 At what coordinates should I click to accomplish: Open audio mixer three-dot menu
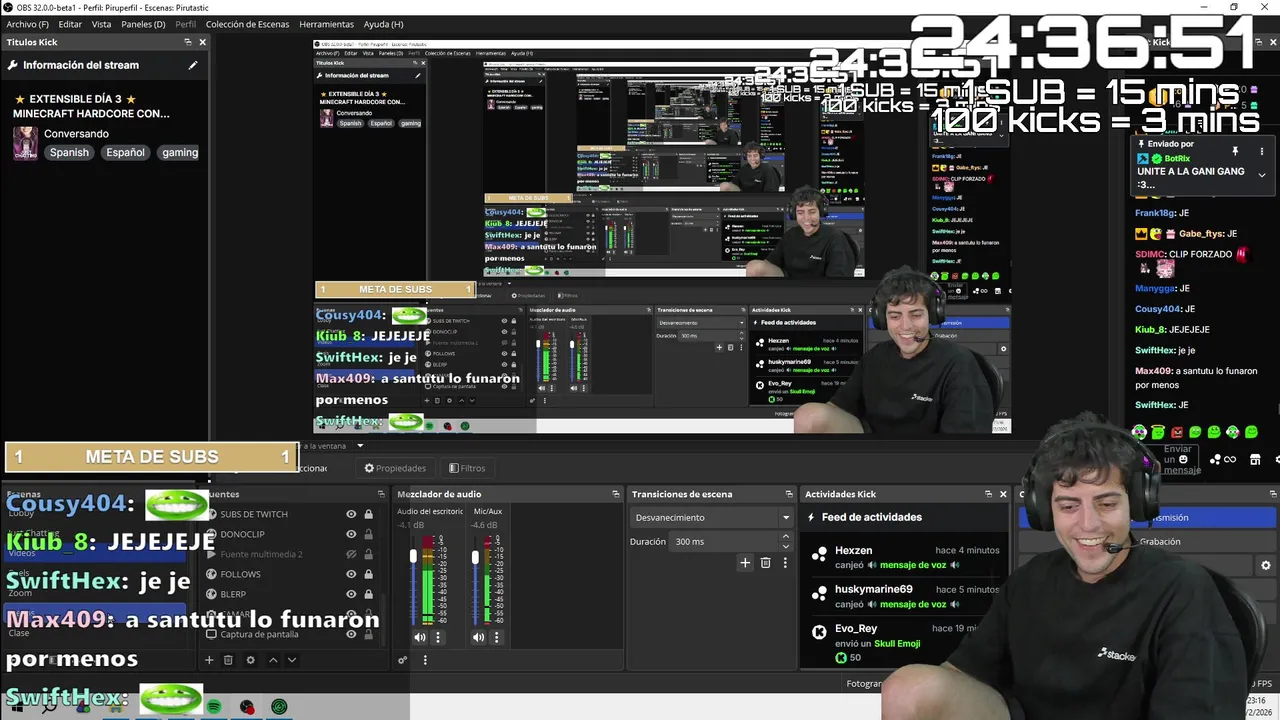coord(425,660)
